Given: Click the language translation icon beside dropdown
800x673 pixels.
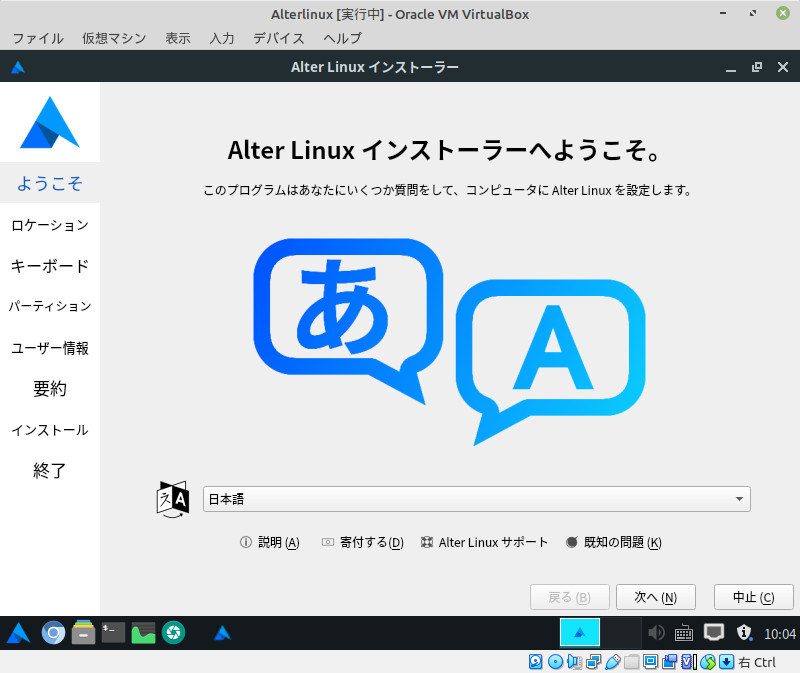Looking at the screenshot, I should [173, 498].
